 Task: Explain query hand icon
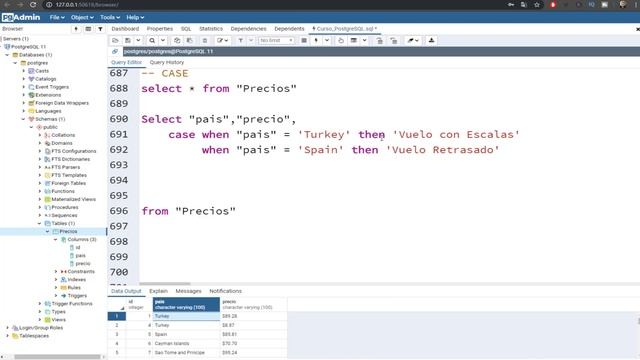coord(341,40)
